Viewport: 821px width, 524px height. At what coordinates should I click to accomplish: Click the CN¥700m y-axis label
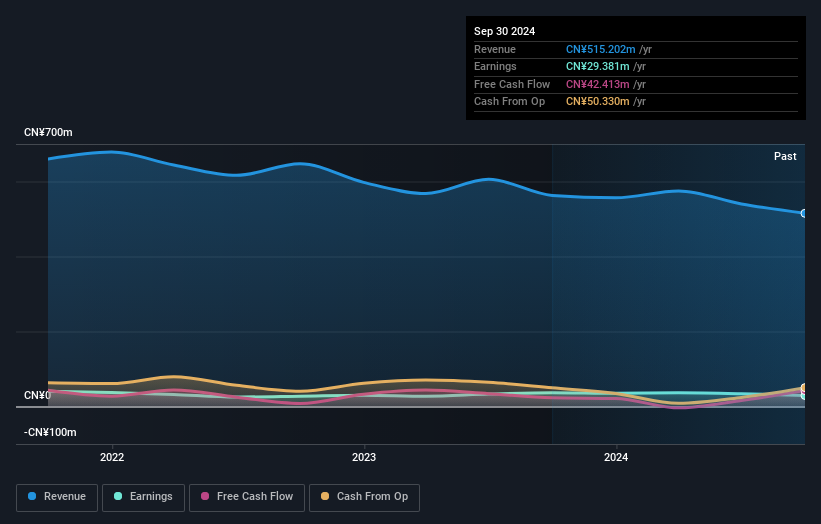click(48, 132)
